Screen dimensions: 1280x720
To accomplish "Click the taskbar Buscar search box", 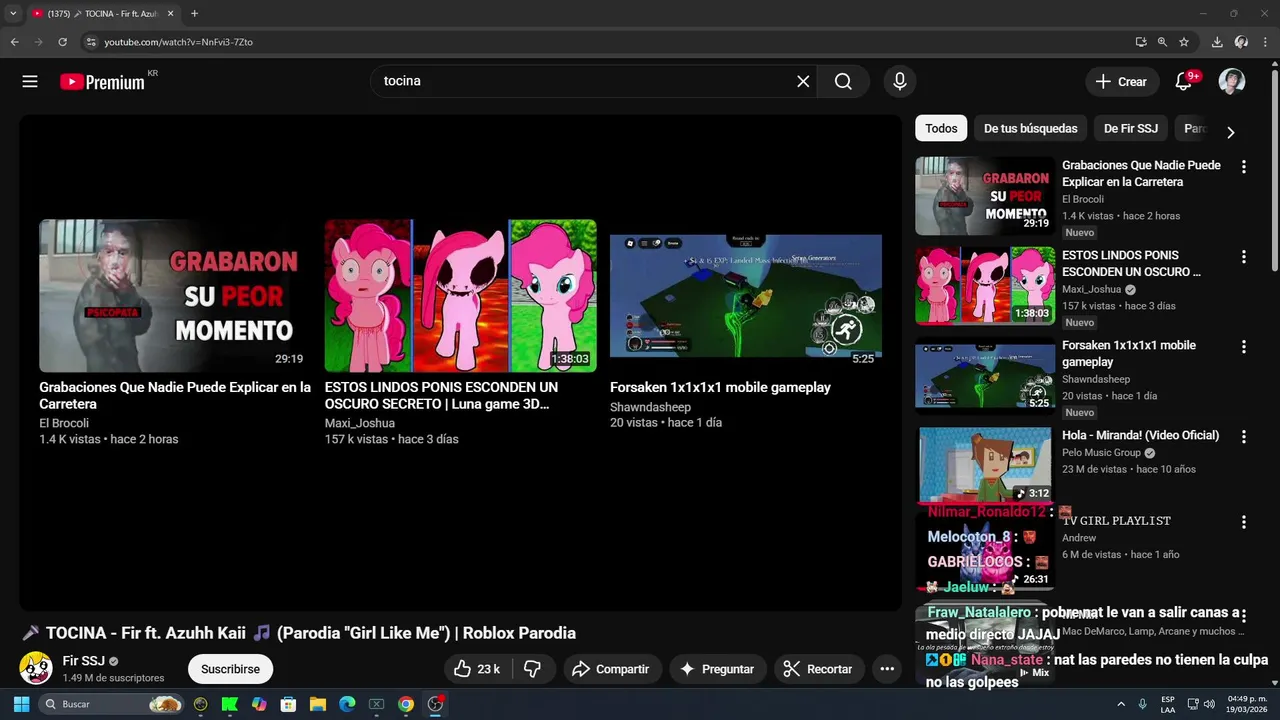I will tap(112, 704).
